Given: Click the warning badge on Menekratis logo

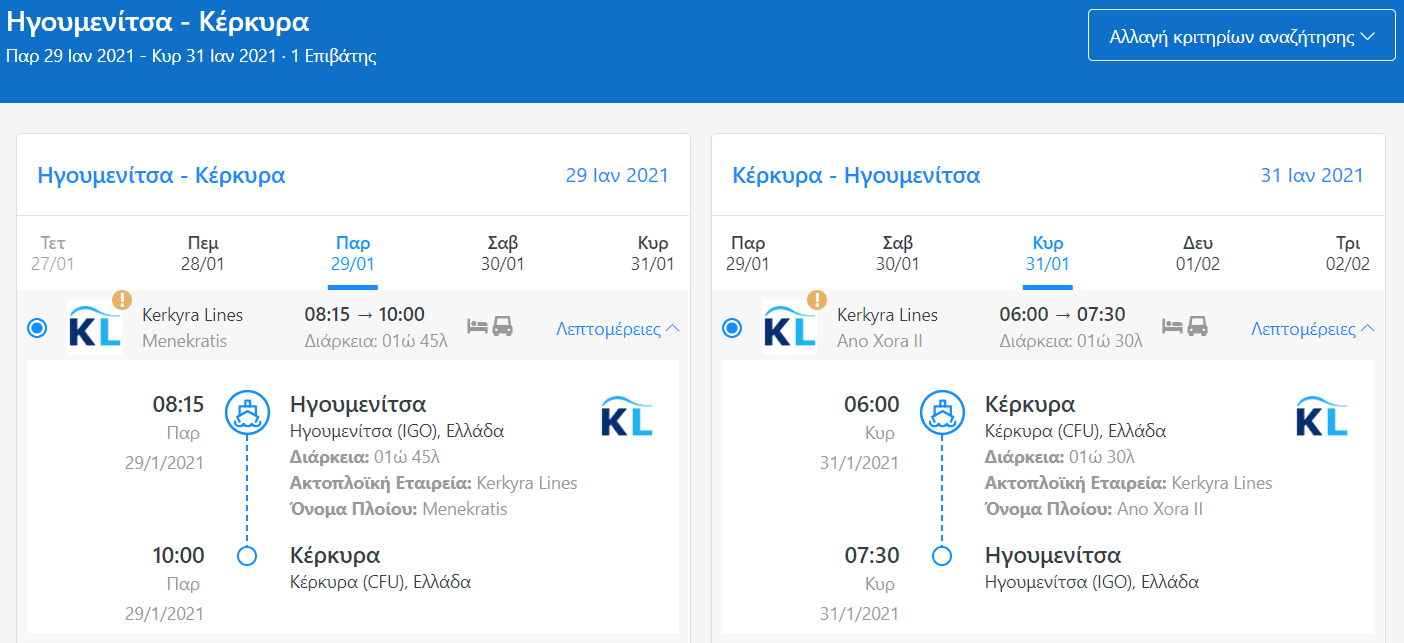Looking at the screenshot, I should [122, 299].
